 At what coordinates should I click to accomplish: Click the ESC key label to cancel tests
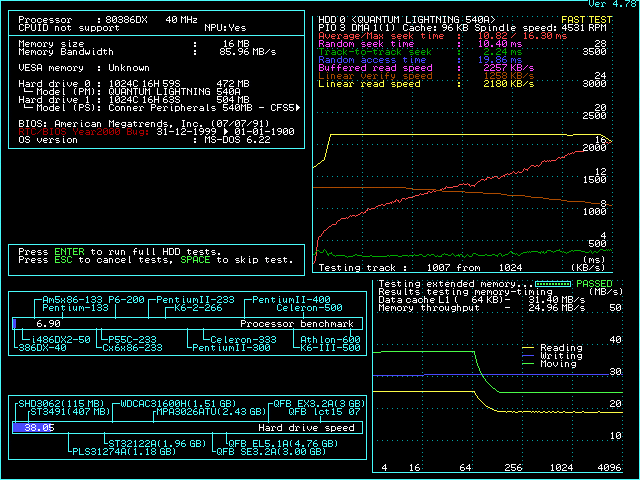[62, 260]
